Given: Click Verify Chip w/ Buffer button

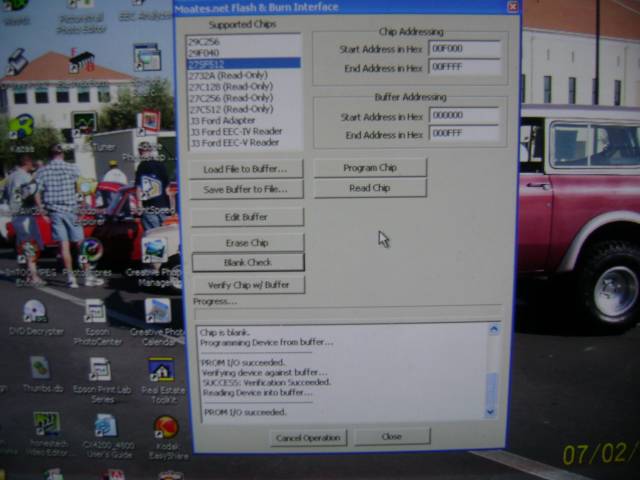Looking at the screenshot, I should pos(249,285).
